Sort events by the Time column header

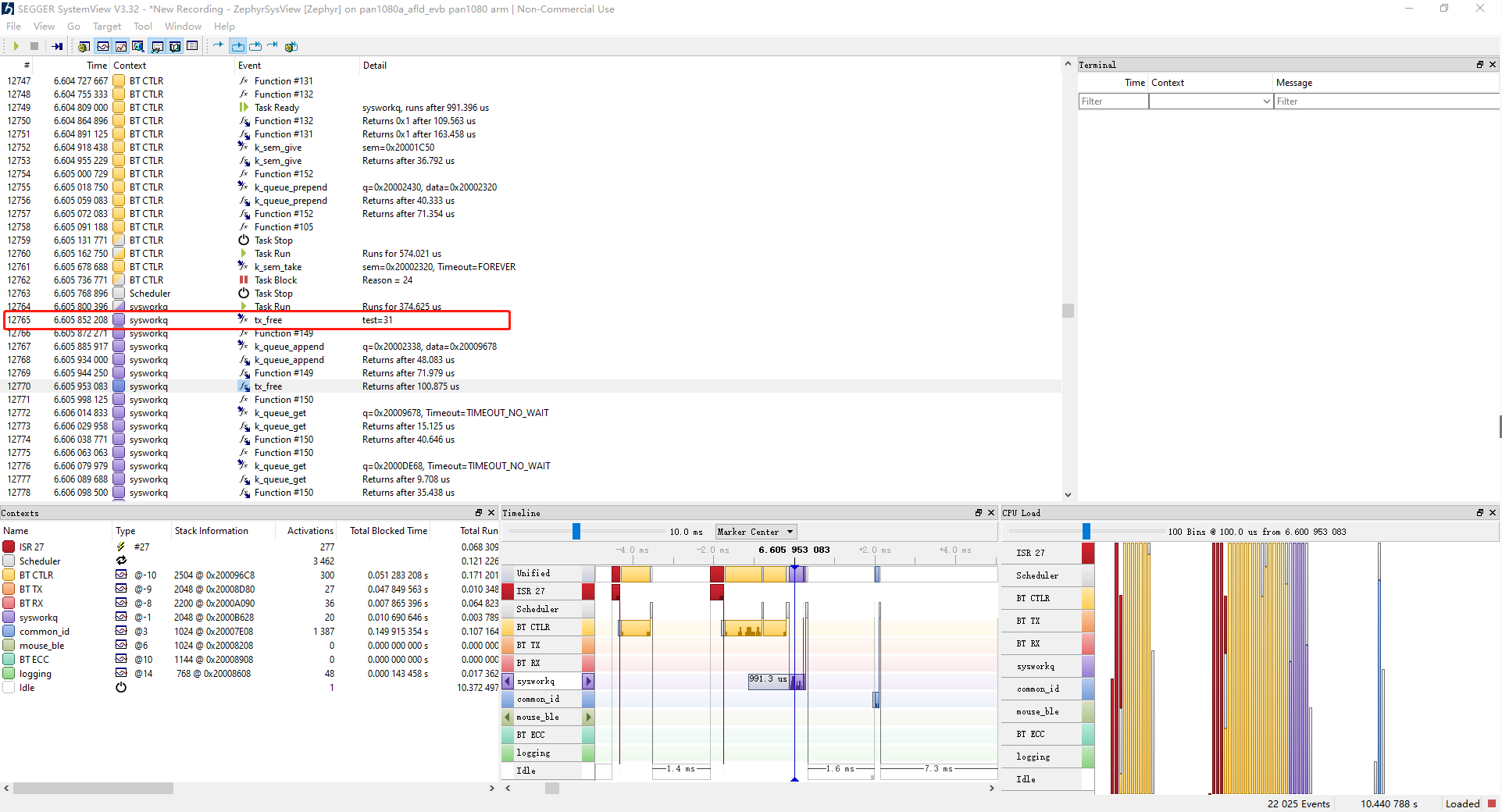point(97,66)
